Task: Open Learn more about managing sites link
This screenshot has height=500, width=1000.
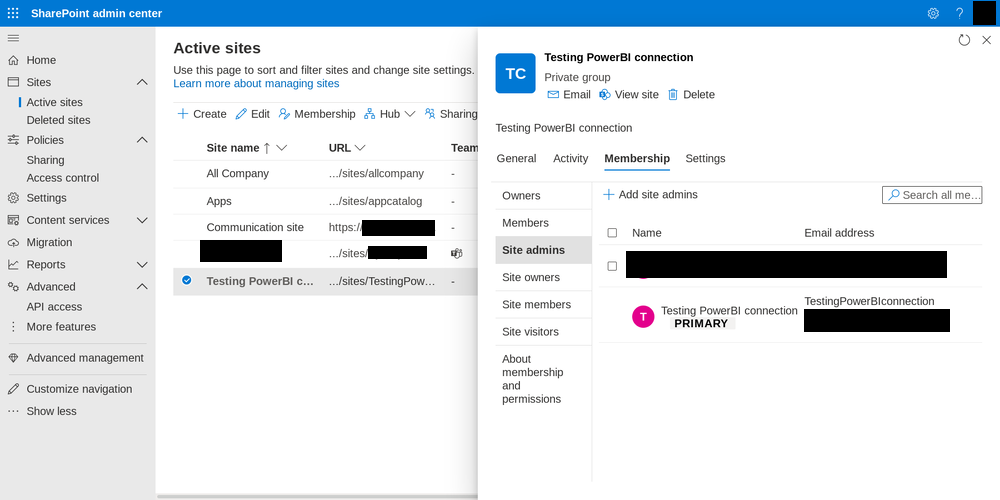Action: click(256, 84)
